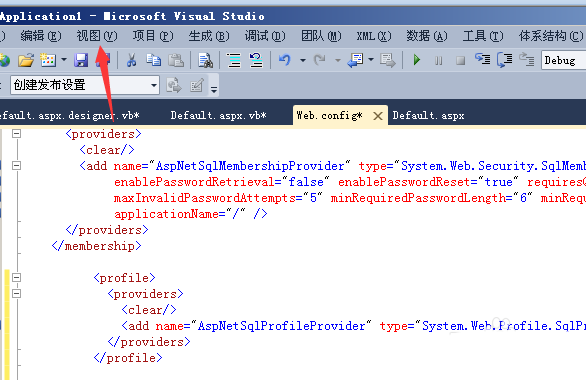Open the 生成(B) menu

(x=209, y=36)
